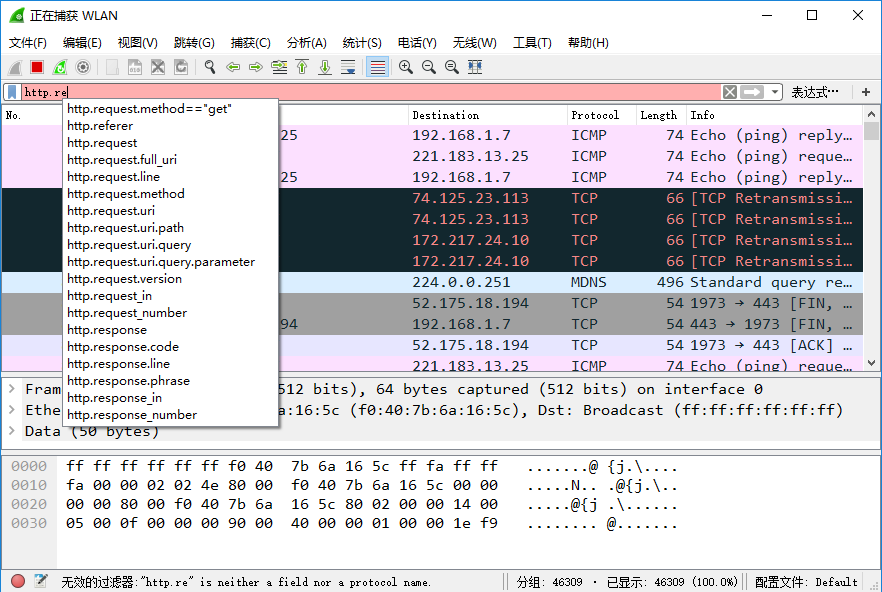882x592 pixels.
Task: Toggle packet list colorization
Action: tap(377, 68)
